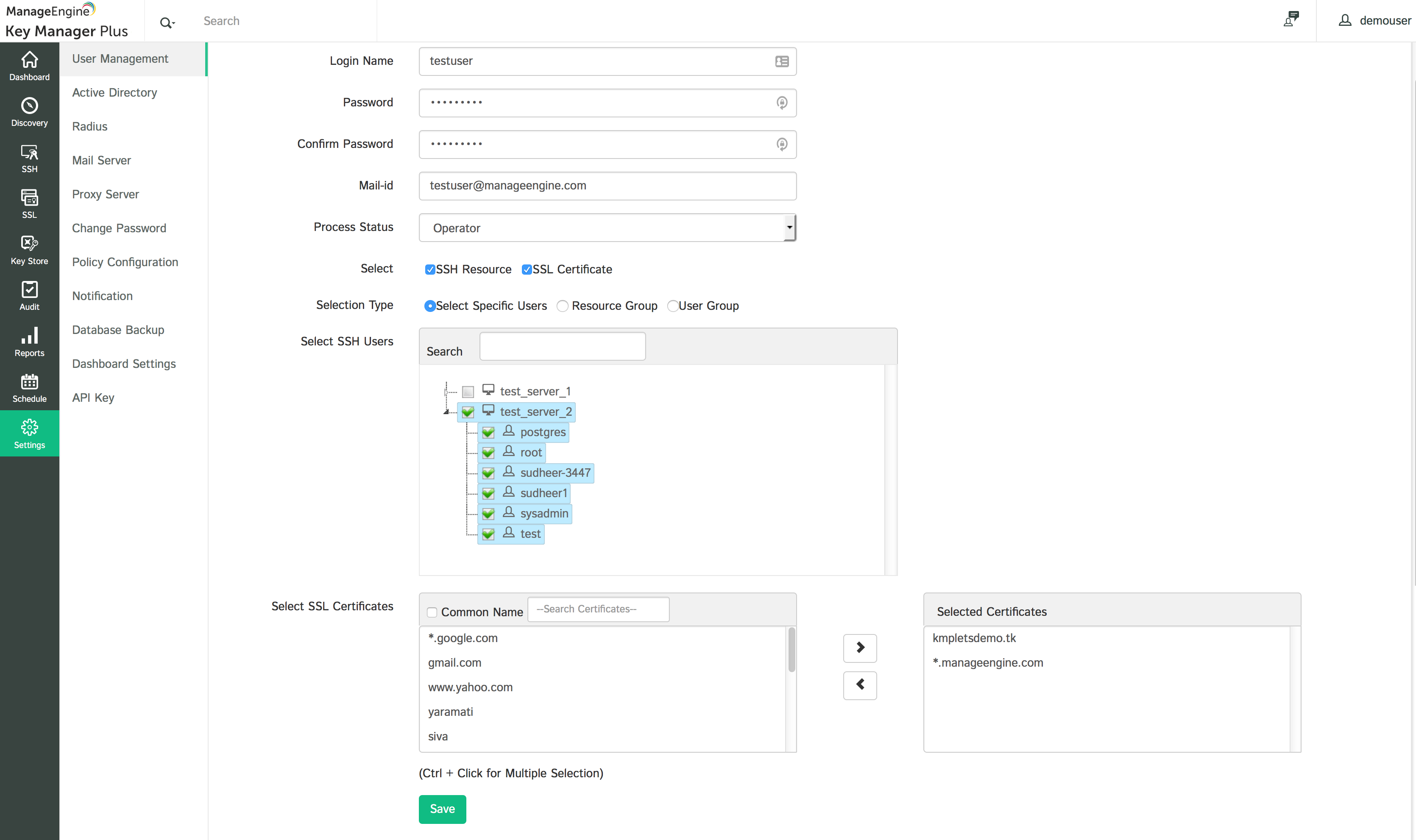Click the left arrow to remove certificate
Image resolution: width=1416 pixels, height=840 pixels.
click(x=859, y=685)
